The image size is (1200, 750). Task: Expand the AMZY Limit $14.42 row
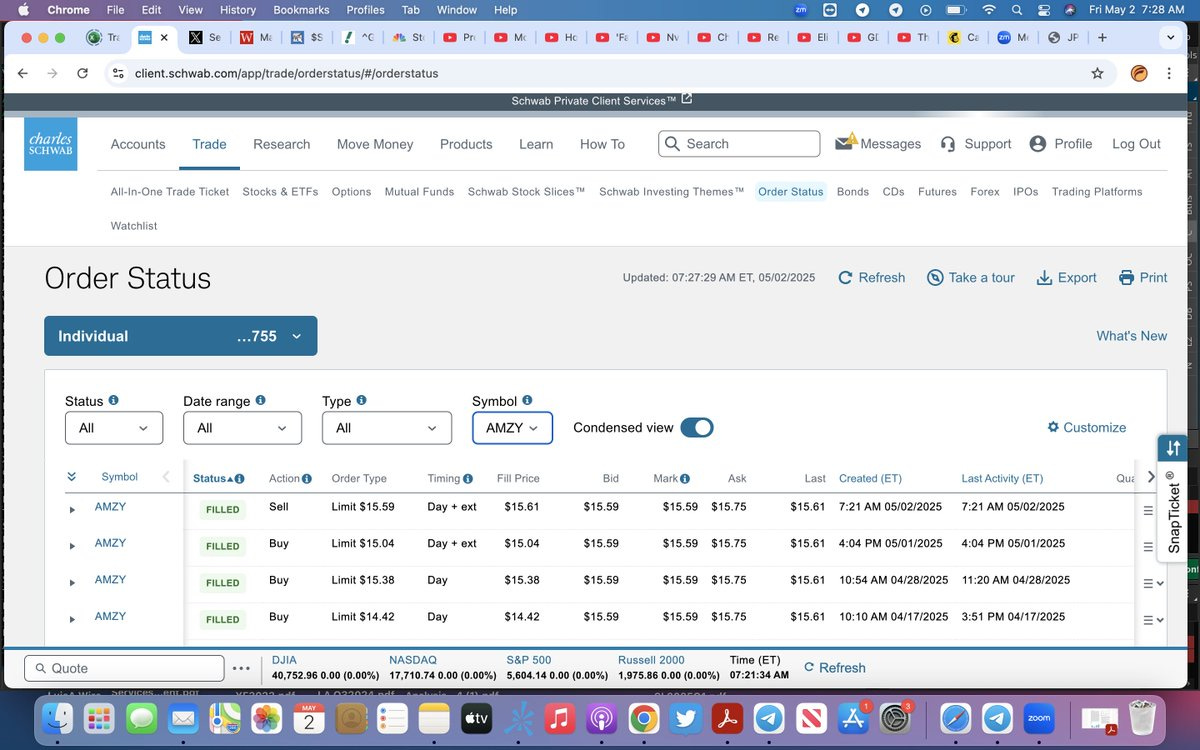click(72, 620)
